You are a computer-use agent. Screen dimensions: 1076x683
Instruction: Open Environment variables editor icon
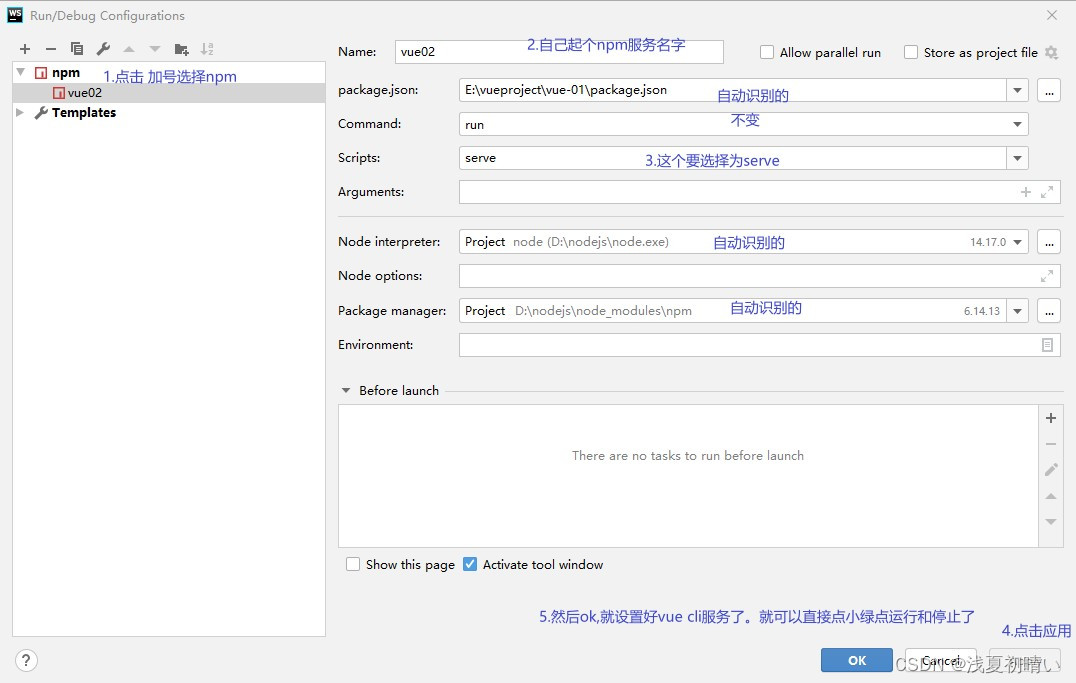(x=1047, y=345)
